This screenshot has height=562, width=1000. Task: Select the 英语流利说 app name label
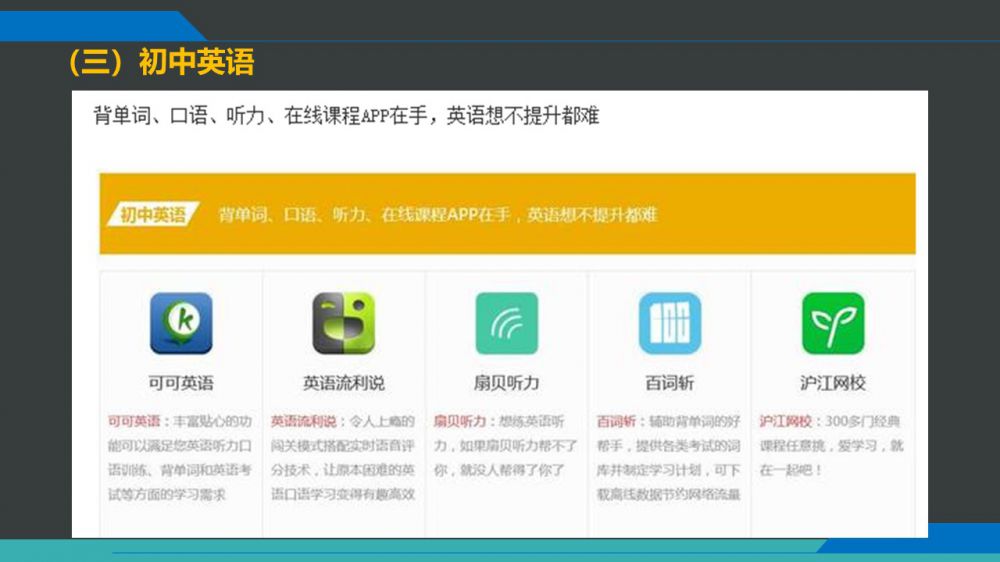coord(343,383)
